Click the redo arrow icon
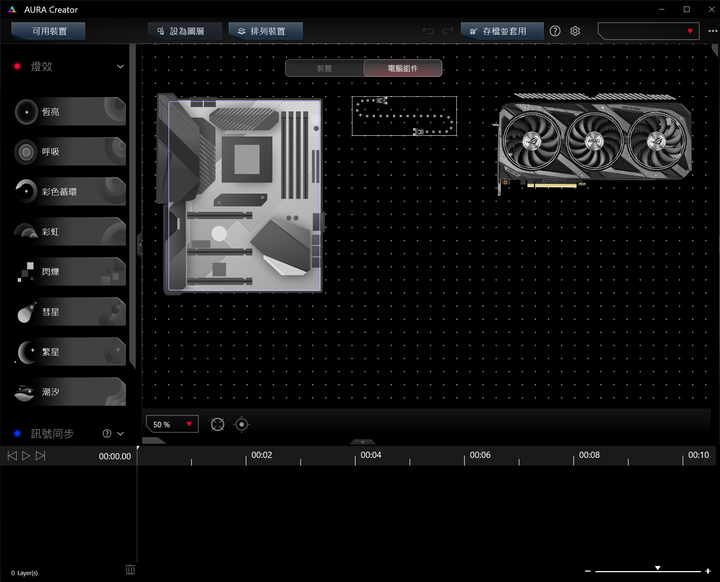Screen dimensions: 720x582 (447, 31)
